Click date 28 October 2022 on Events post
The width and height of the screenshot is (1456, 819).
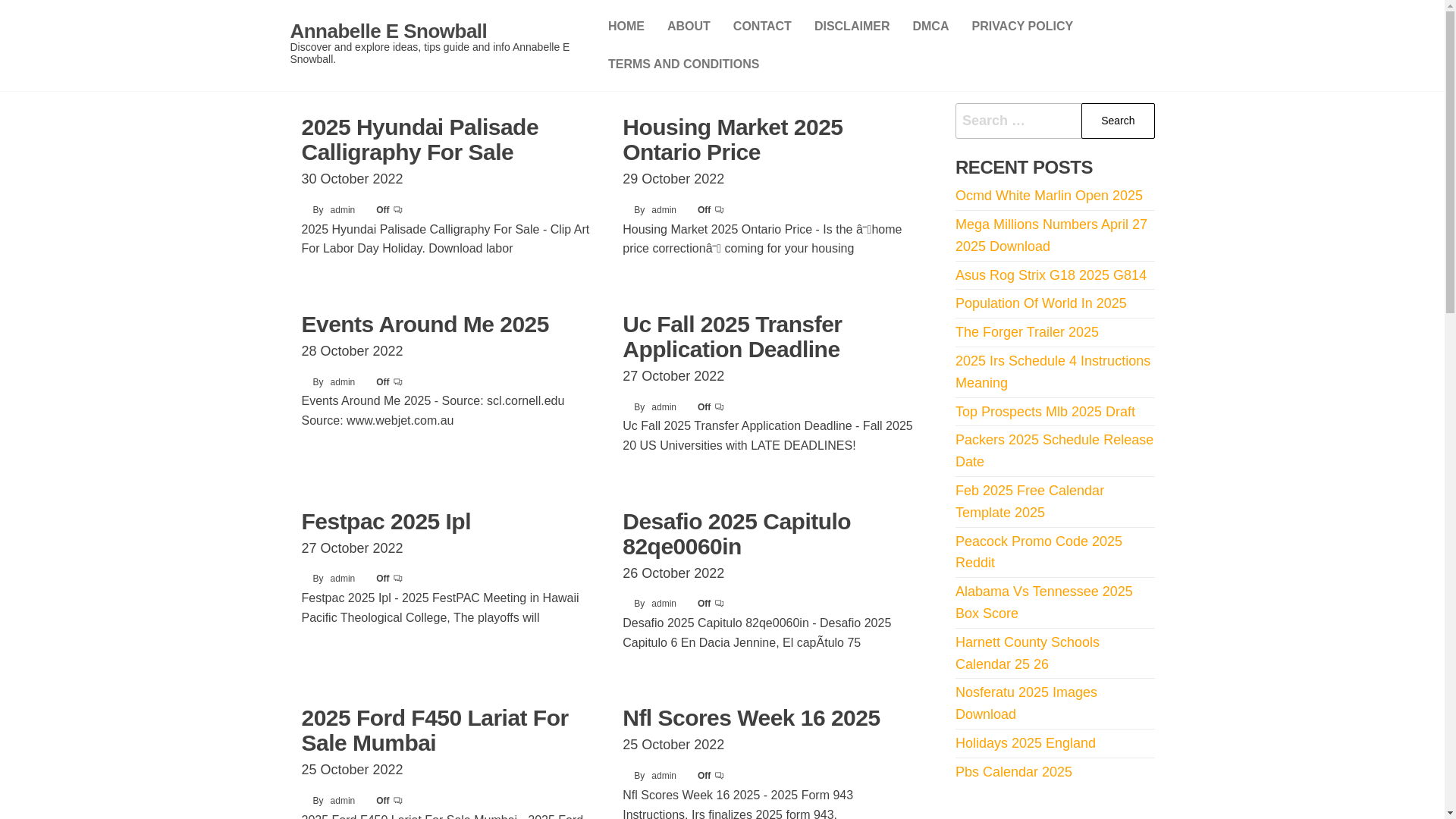pyautogui.click(x=353, y=351)
